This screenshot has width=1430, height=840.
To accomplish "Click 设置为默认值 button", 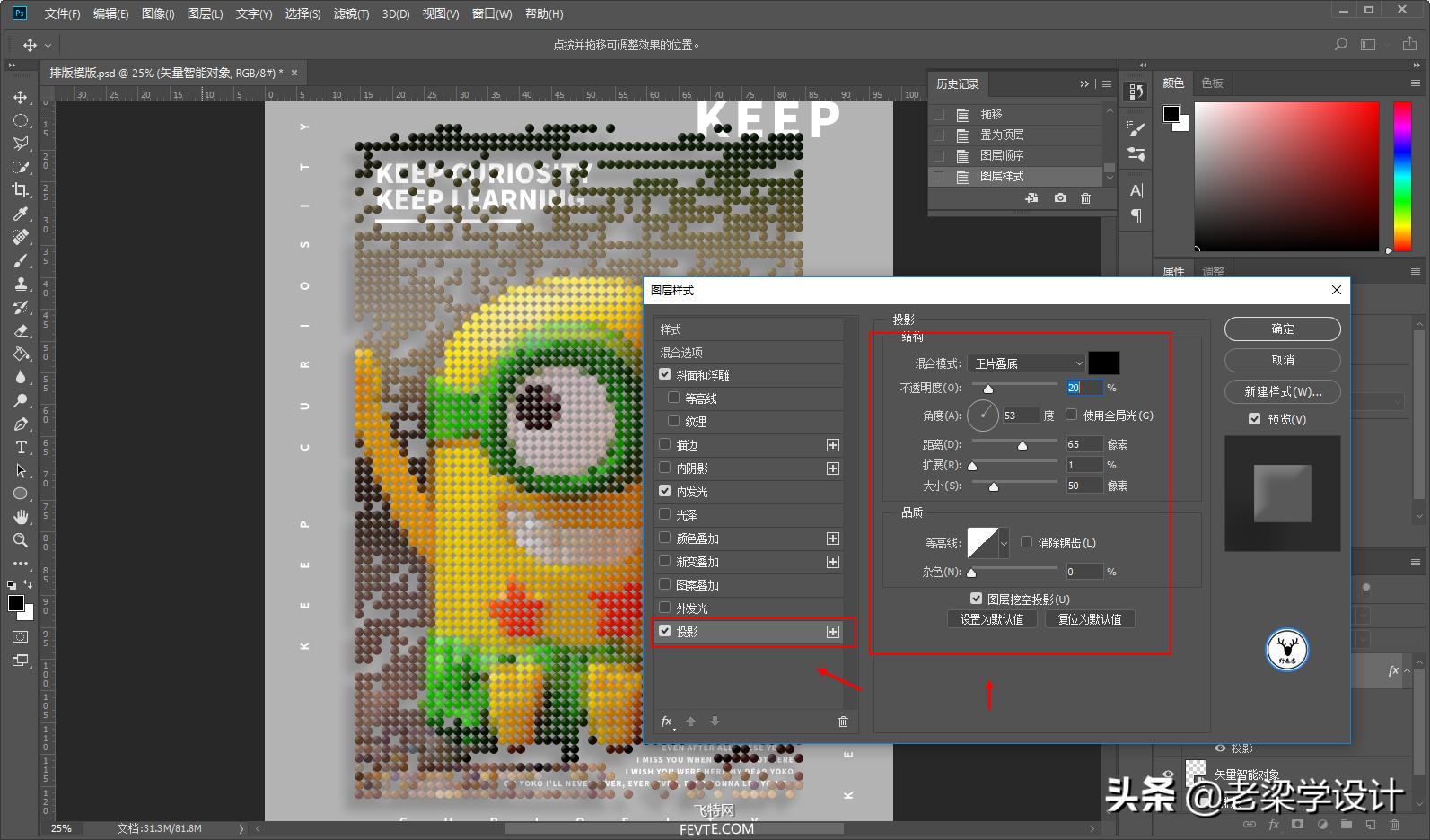I will (x=992, y=619).
